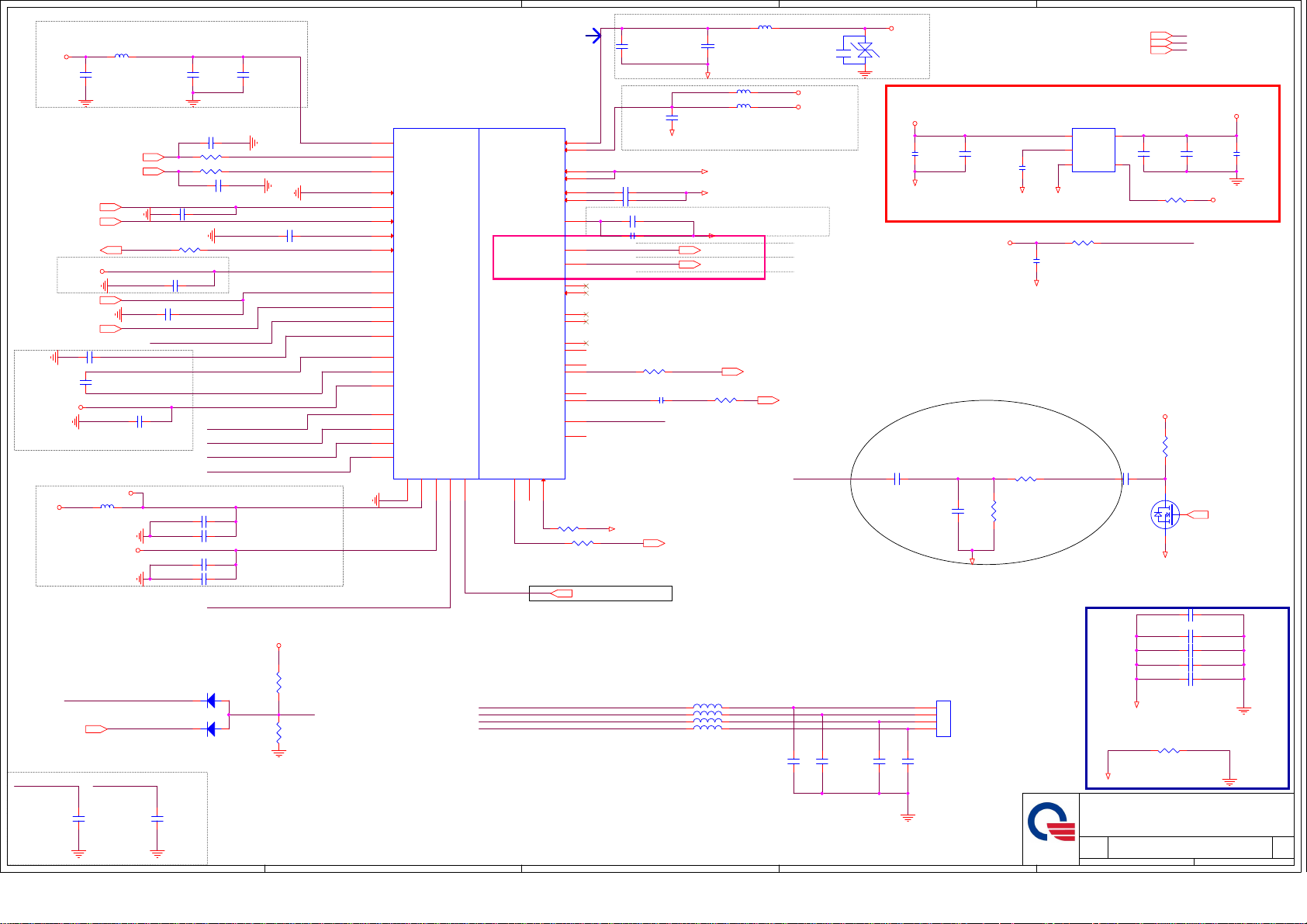This screenshot has width=1307, height=924.
Task: Click the small IC rectangle inside the red box
Action: click(x=1094, y=150)
